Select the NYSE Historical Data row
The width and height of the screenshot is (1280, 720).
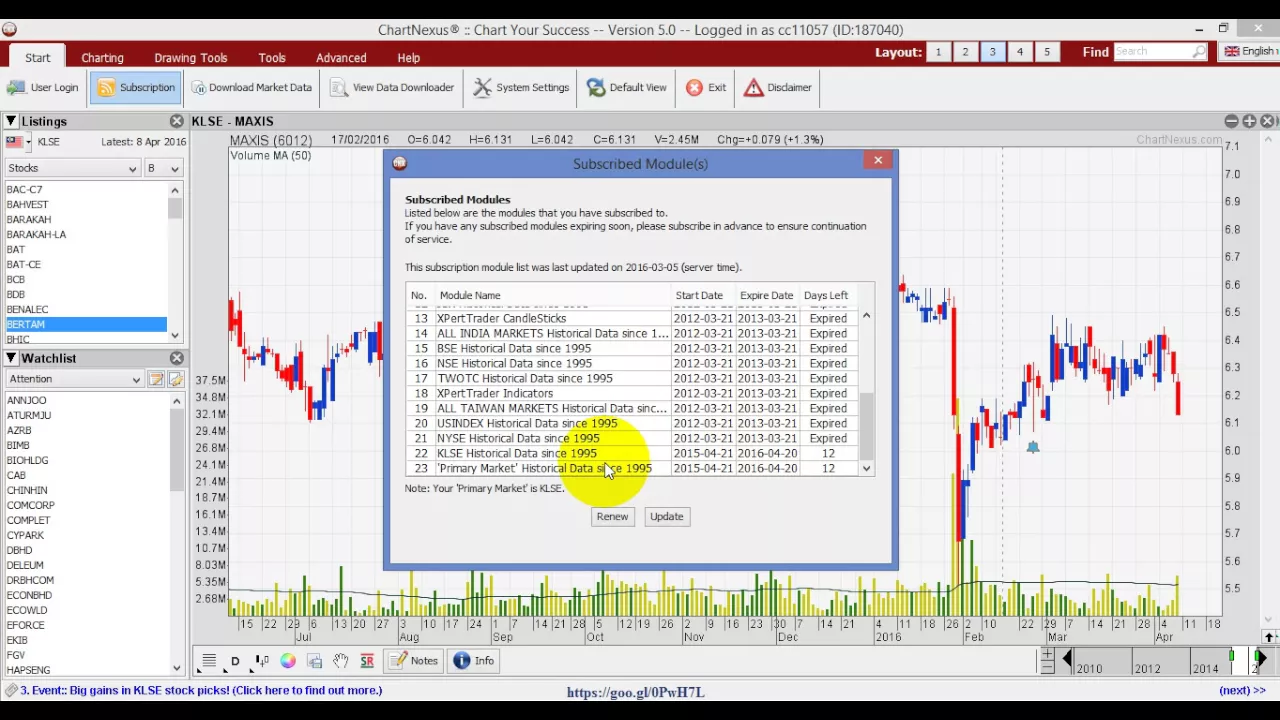tap(632, 438)
